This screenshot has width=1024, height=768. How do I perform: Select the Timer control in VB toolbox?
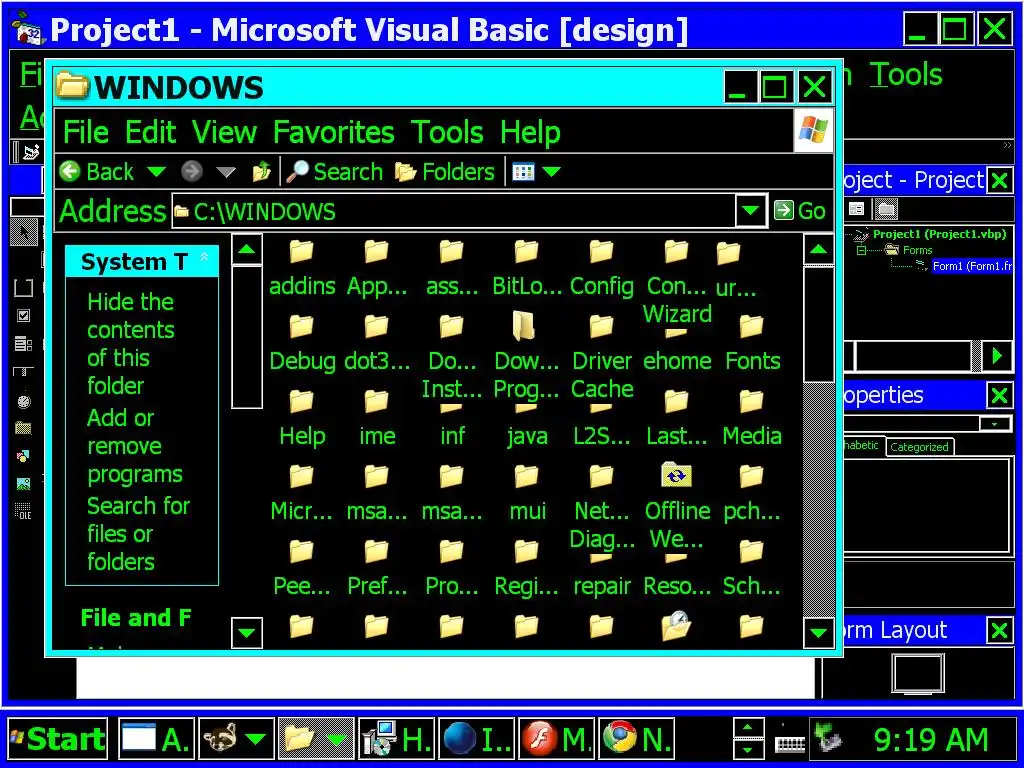pos(24,401)
